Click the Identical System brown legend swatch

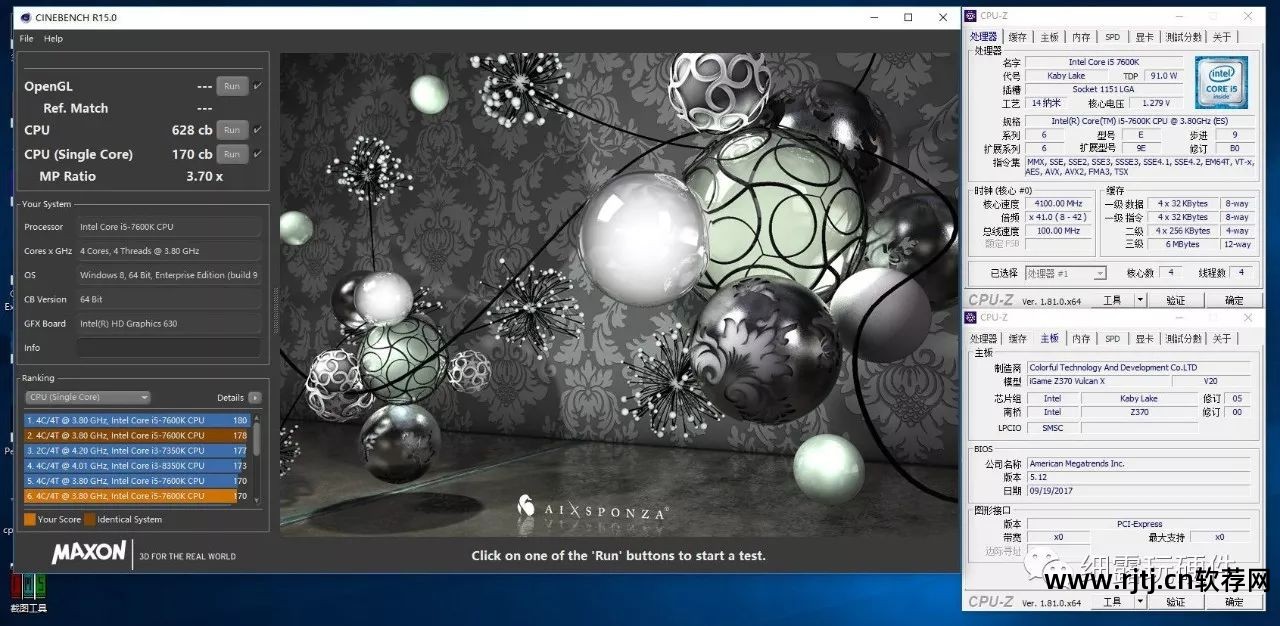[90, 519]
